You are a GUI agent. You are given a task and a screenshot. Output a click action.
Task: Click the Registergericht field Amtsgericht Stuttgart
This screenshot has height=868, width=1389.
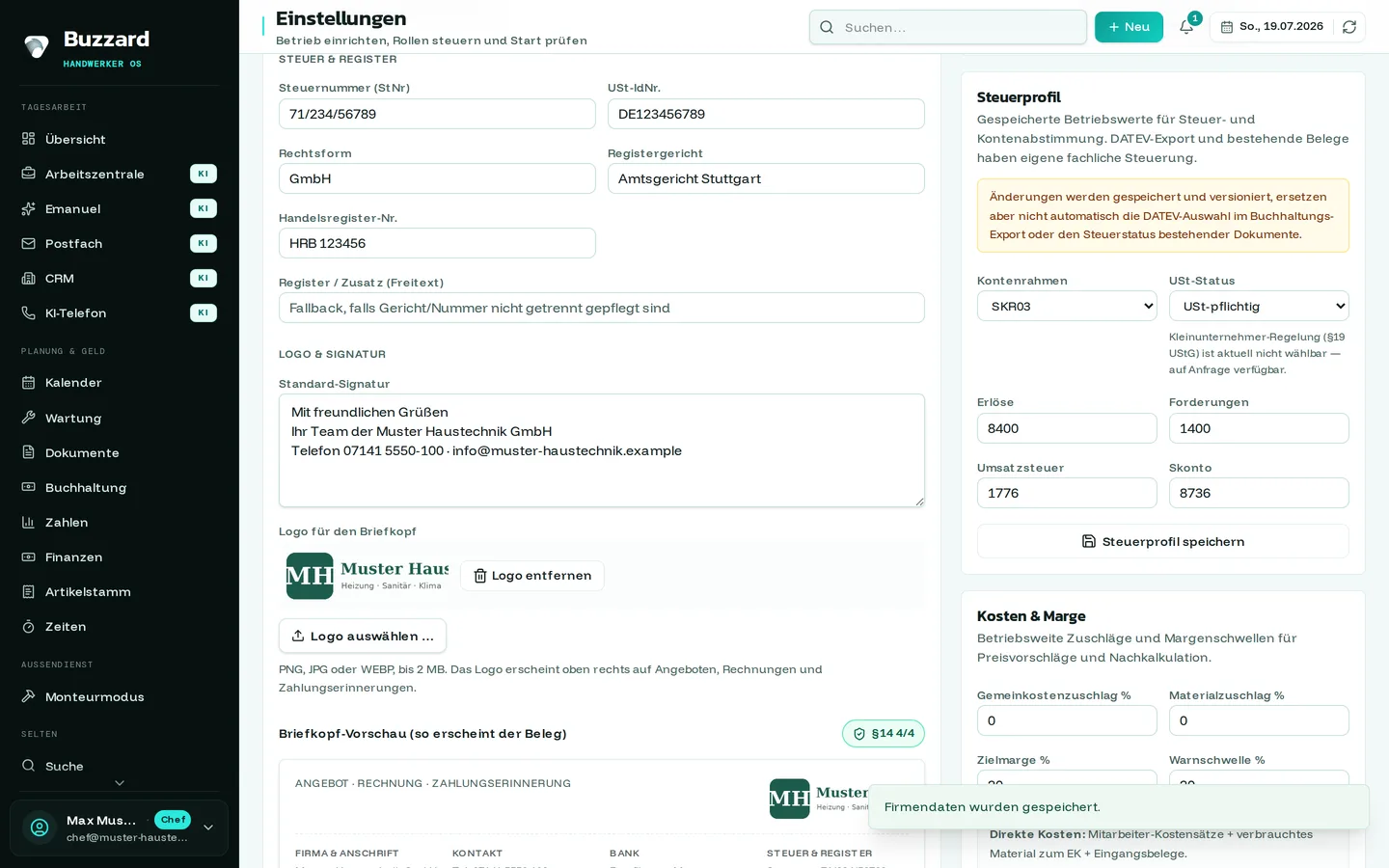[x=766, y=178]
